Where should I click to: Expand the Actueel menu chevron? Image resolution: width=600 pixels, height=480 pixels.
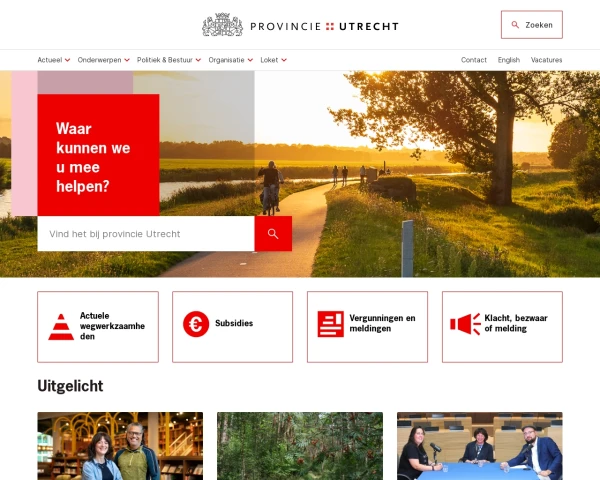pyautogui.click(x=67, y=60)
